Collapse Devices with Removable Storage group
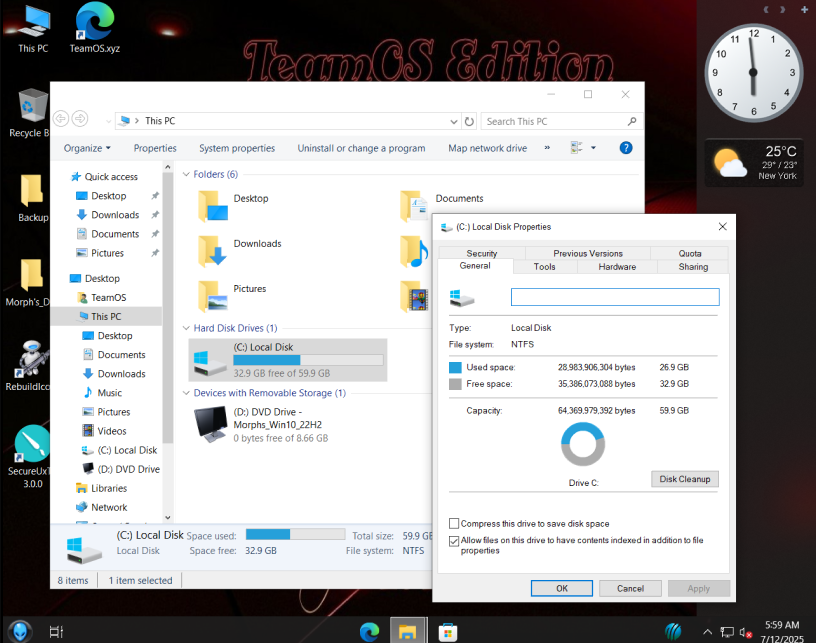 tap(186, 393)
